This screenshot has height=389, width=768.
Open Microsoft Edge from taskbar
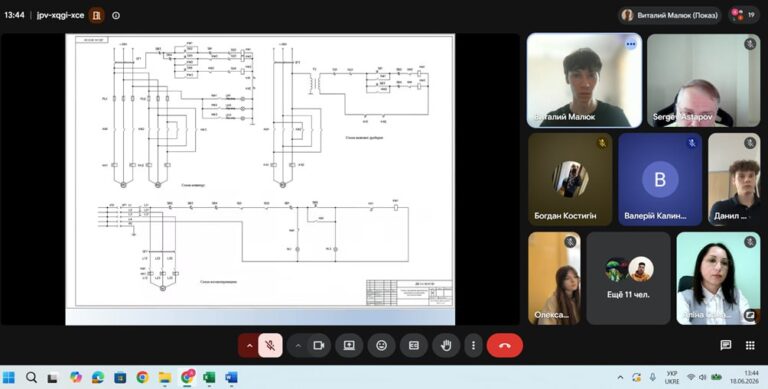[x=97, y=377]
